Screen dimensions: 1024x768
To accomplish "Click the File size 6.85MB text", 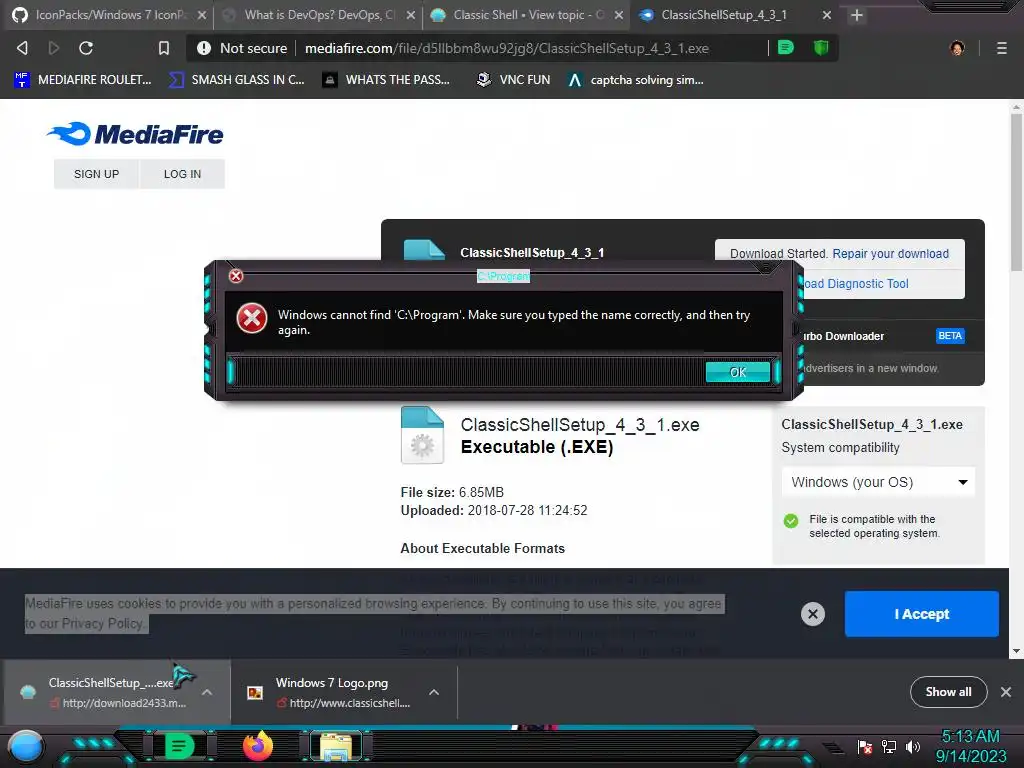I will pos(452,492).
